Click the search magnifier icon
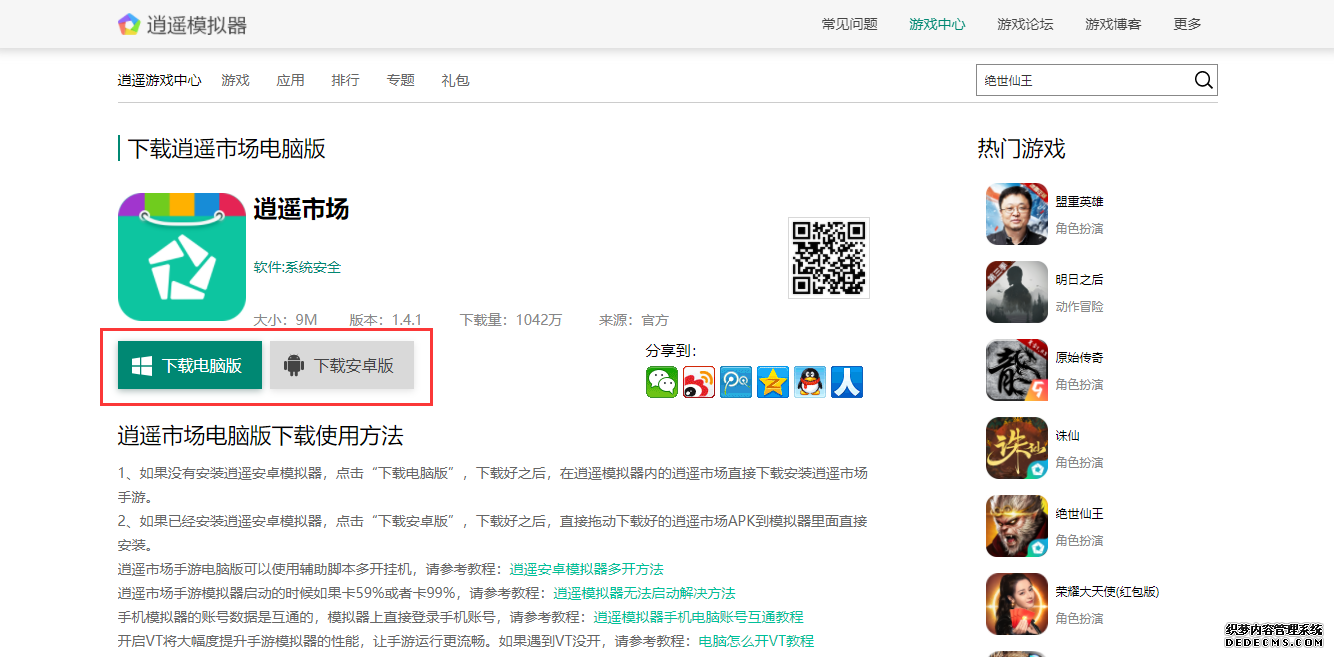Viewport: 1334px width, 657px height. tap(1203, 80)
